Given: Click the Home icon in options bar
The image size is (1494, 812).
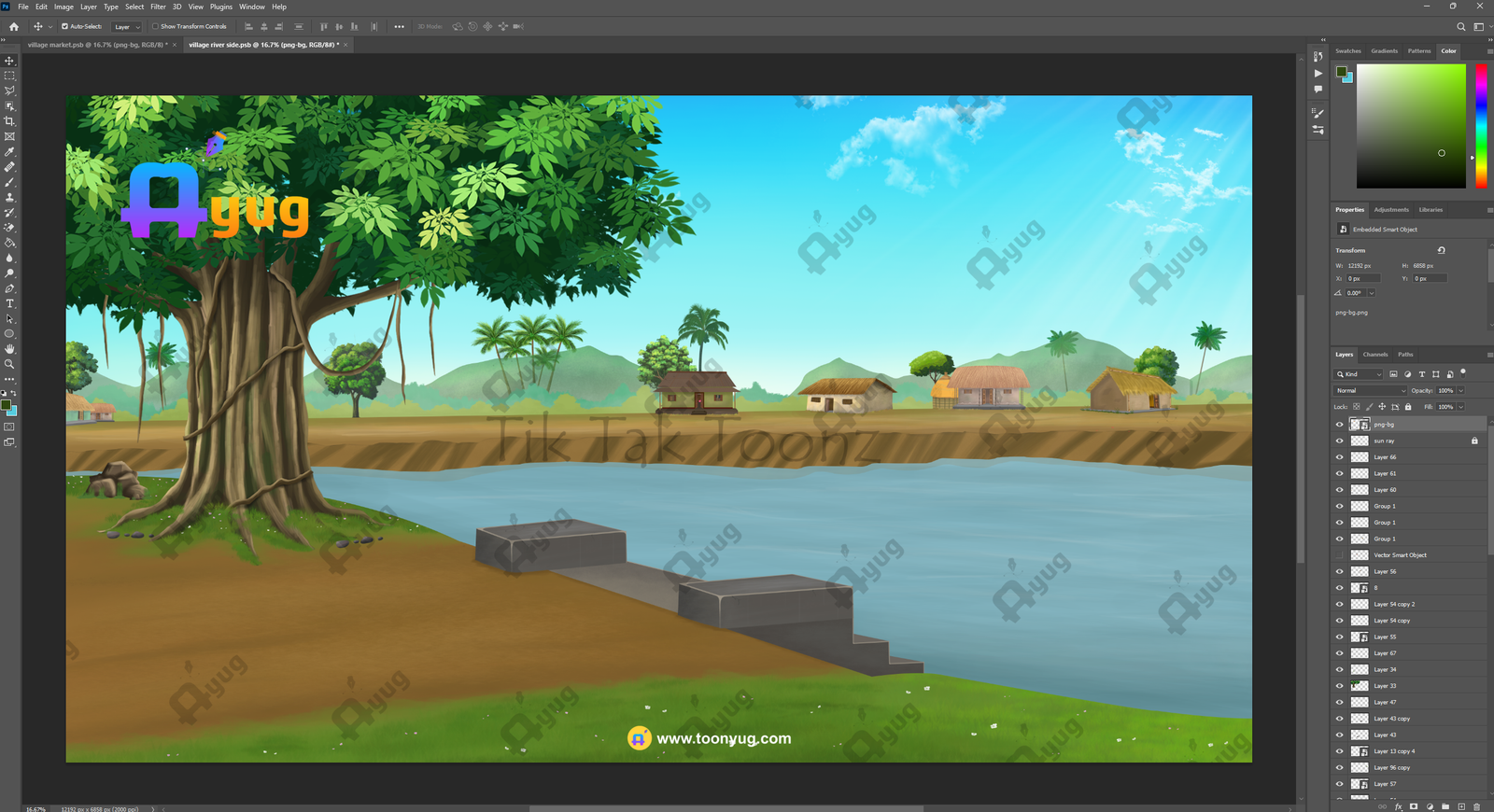Looking at the screenshot, I should (14, 27).
